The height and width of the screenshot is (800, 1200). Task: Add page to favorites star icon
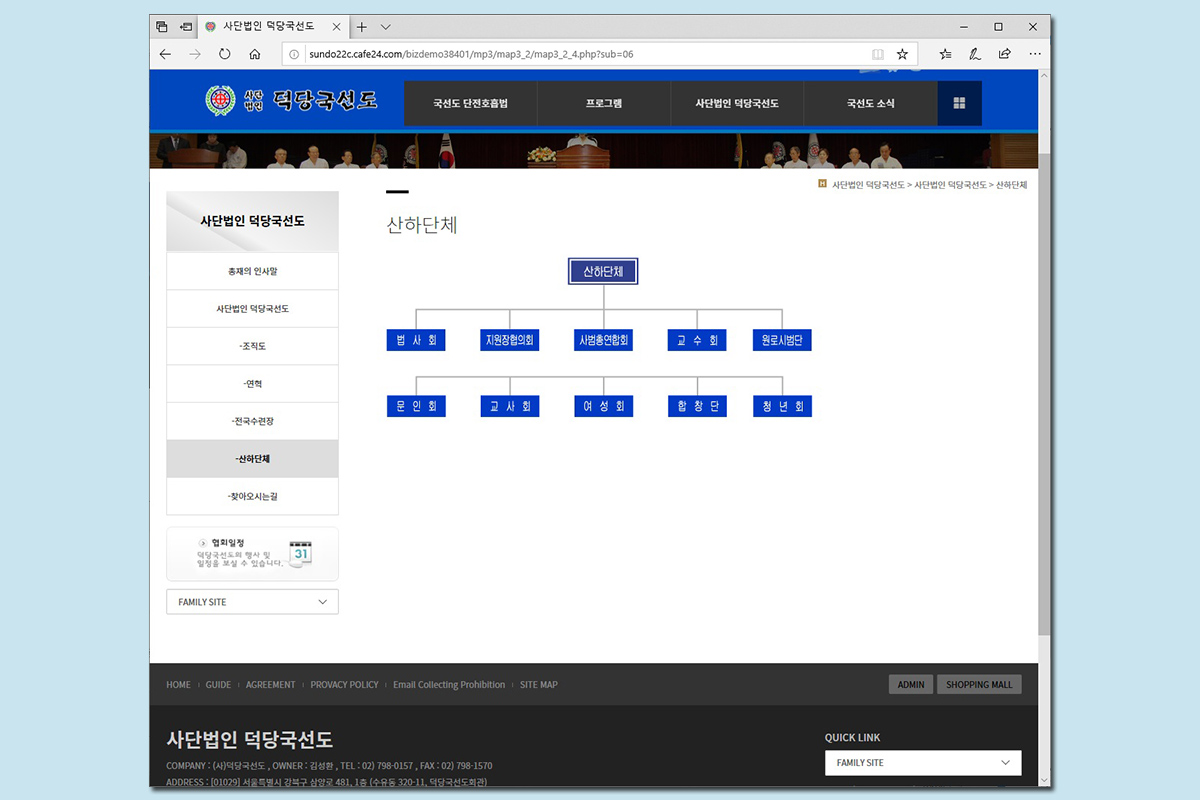[902, 54]
